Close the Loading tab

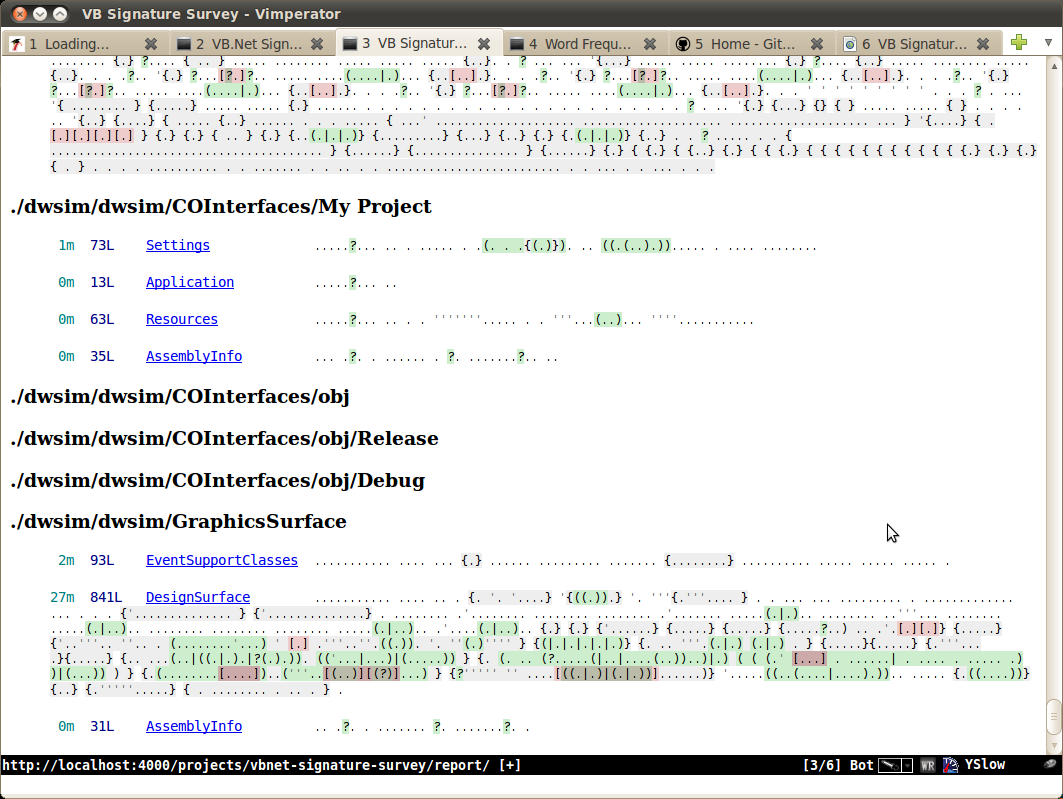[151, 44]
